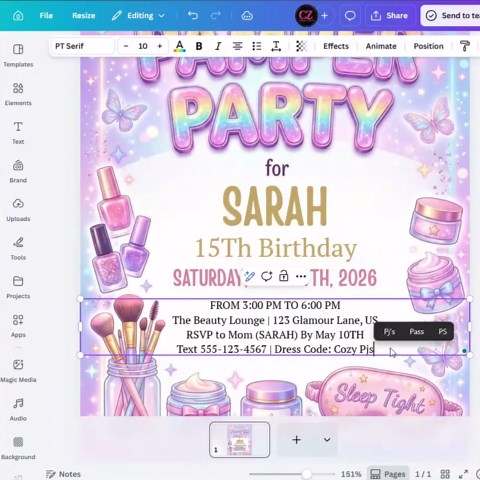Open the text spacing options
The height and width of the screenshot is (480, 480).
point(276,46)
